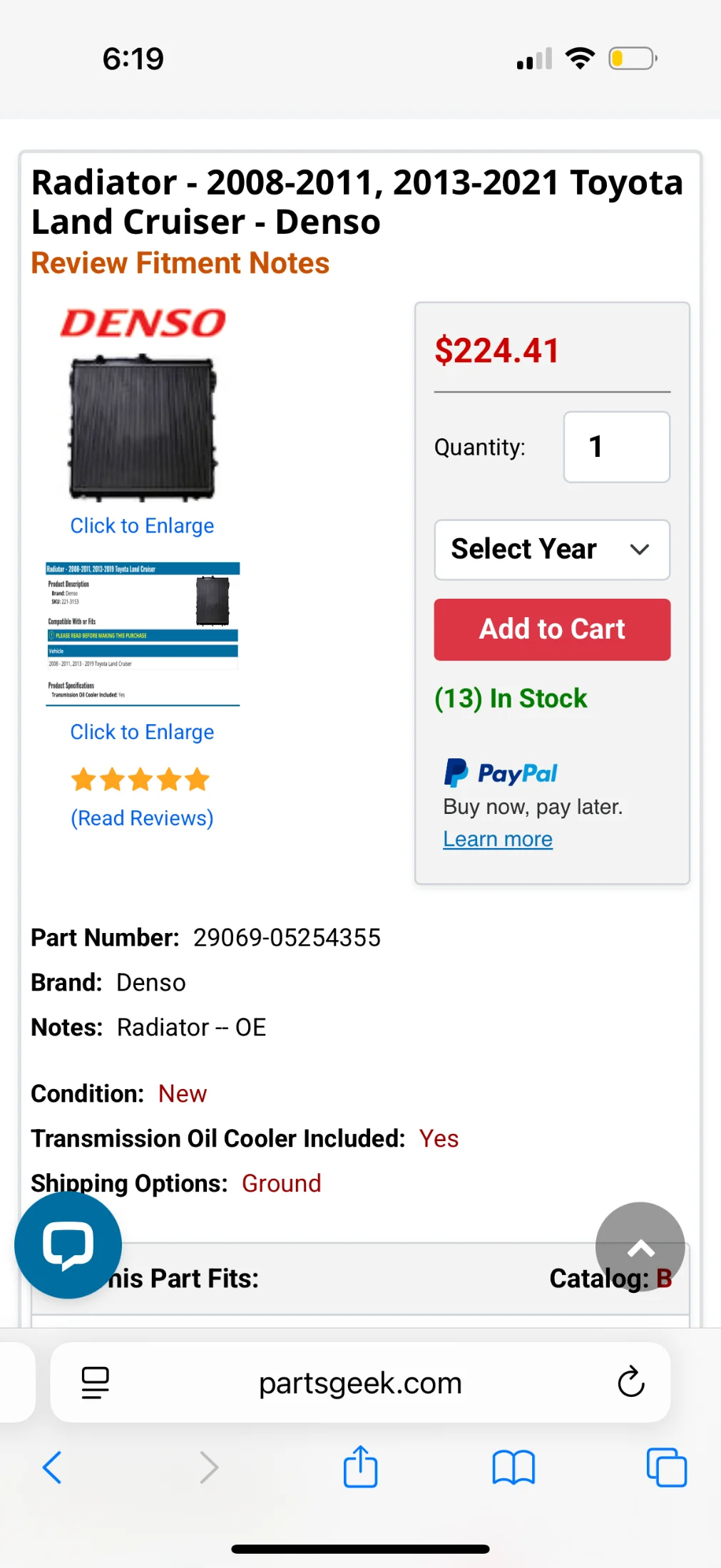
Task: Expand the Select Year dropdown
Action: point(552,550)
